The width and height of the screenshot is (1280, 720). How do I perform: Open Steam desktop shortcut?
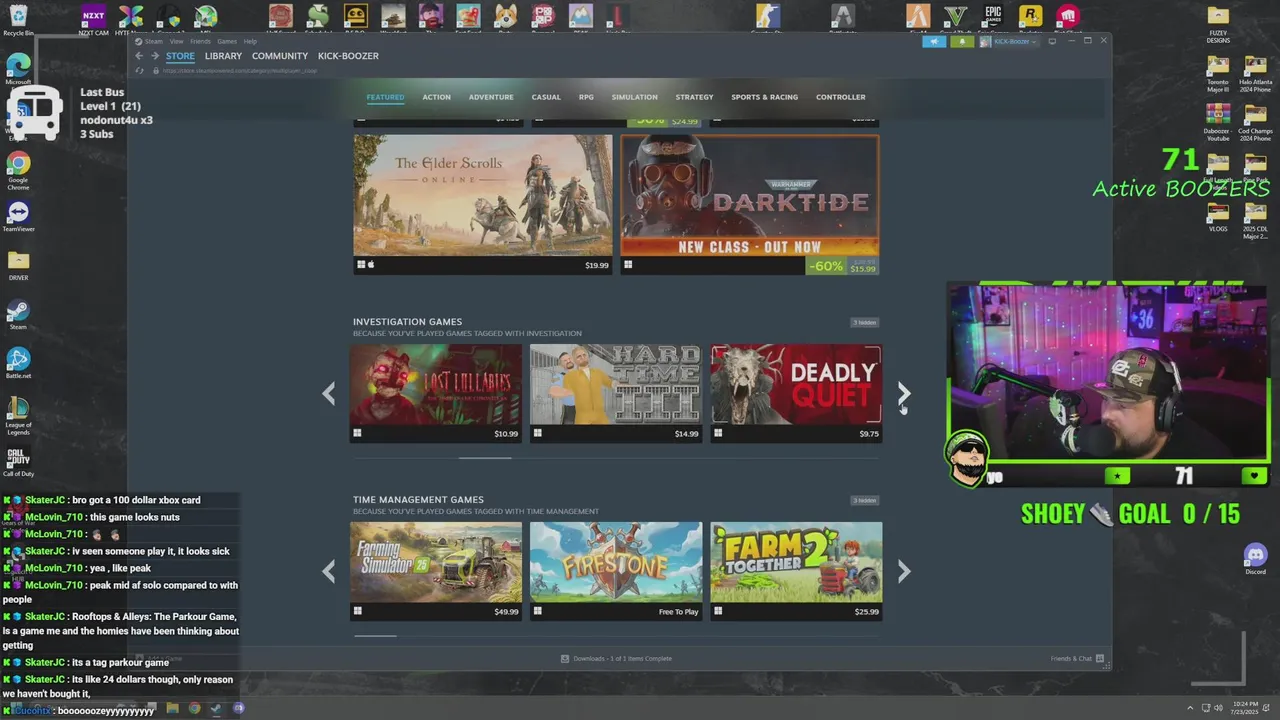tap(18, 315)
